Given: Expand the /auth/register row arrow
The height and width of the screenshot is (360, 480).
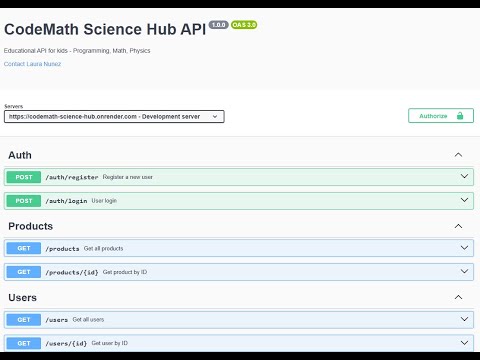Looking at the screenshot, I should pos(464,176).
